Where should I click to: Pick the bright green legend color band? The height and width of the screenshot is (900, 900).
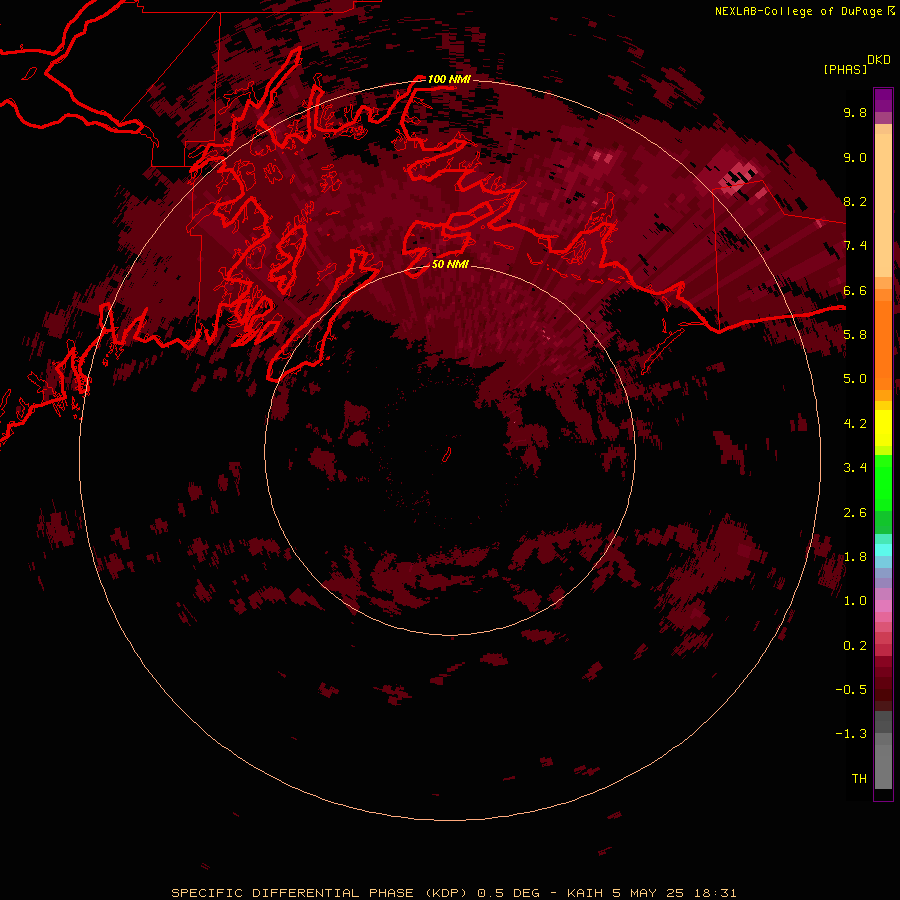(x=883, y=482)
